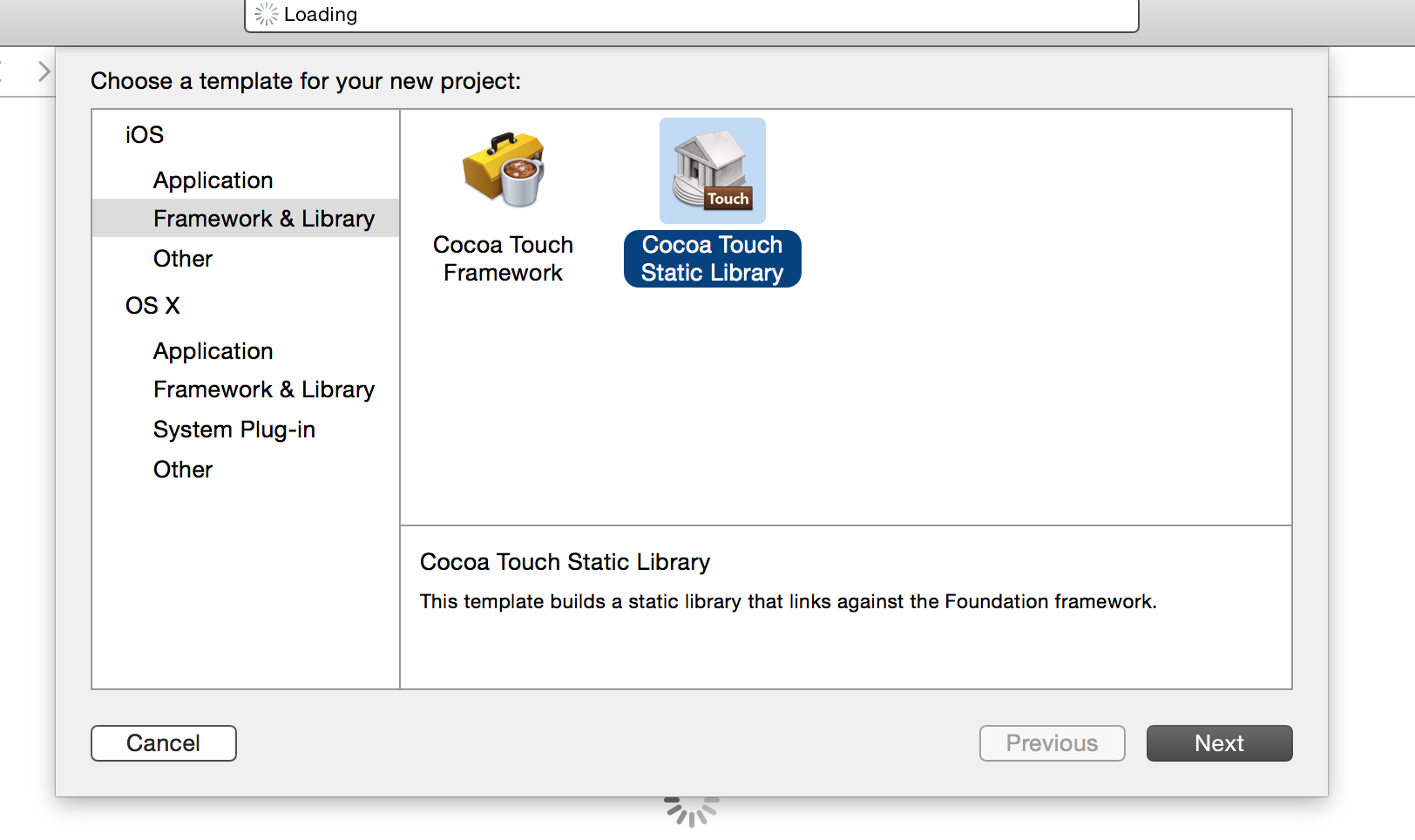Click Next to continue project setup

[1219, 743]
